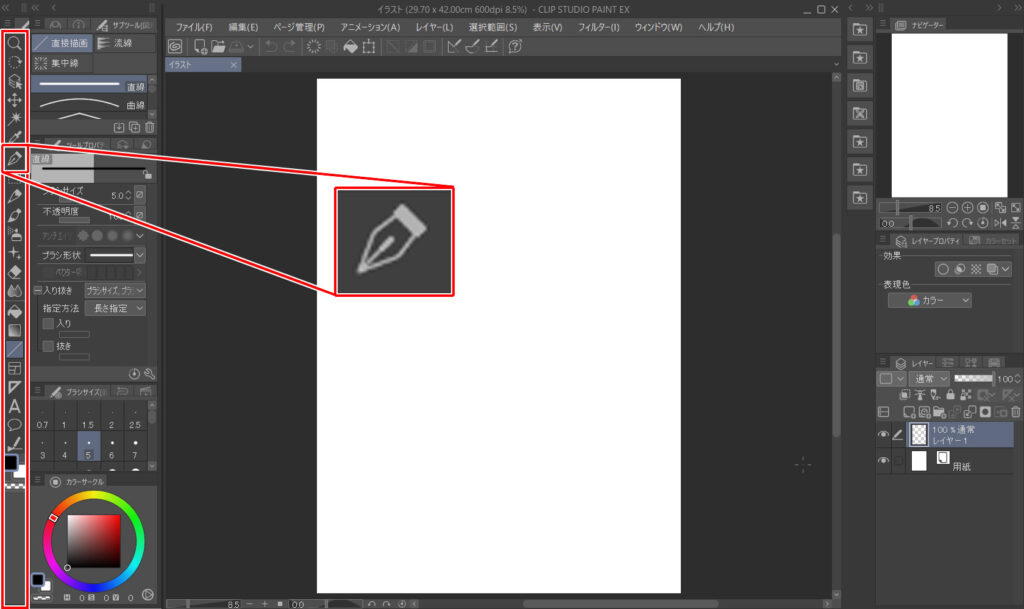Select the Text tool

click(15, 406)
